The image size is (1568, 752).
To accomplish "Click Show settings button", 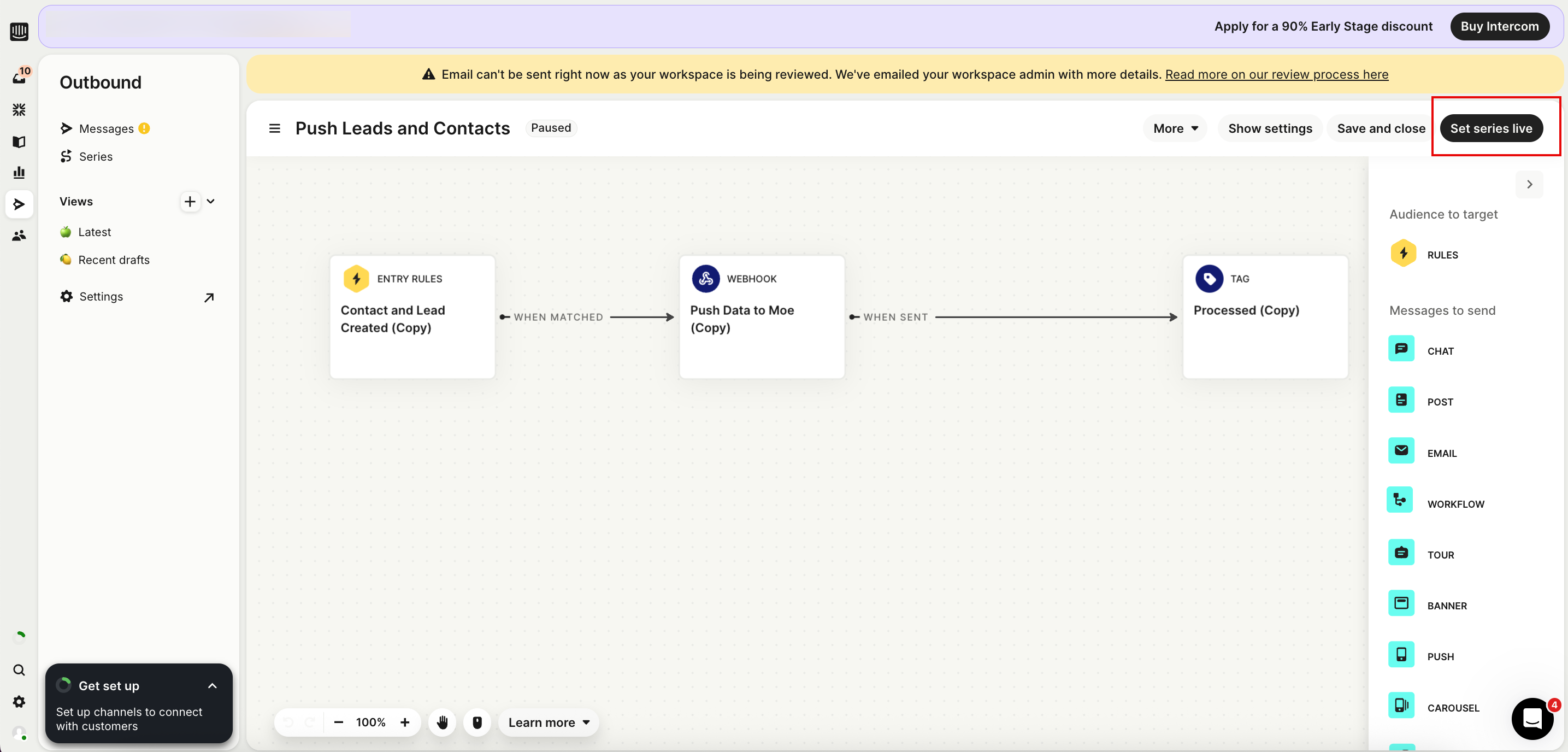I will tap(1270, 128).
